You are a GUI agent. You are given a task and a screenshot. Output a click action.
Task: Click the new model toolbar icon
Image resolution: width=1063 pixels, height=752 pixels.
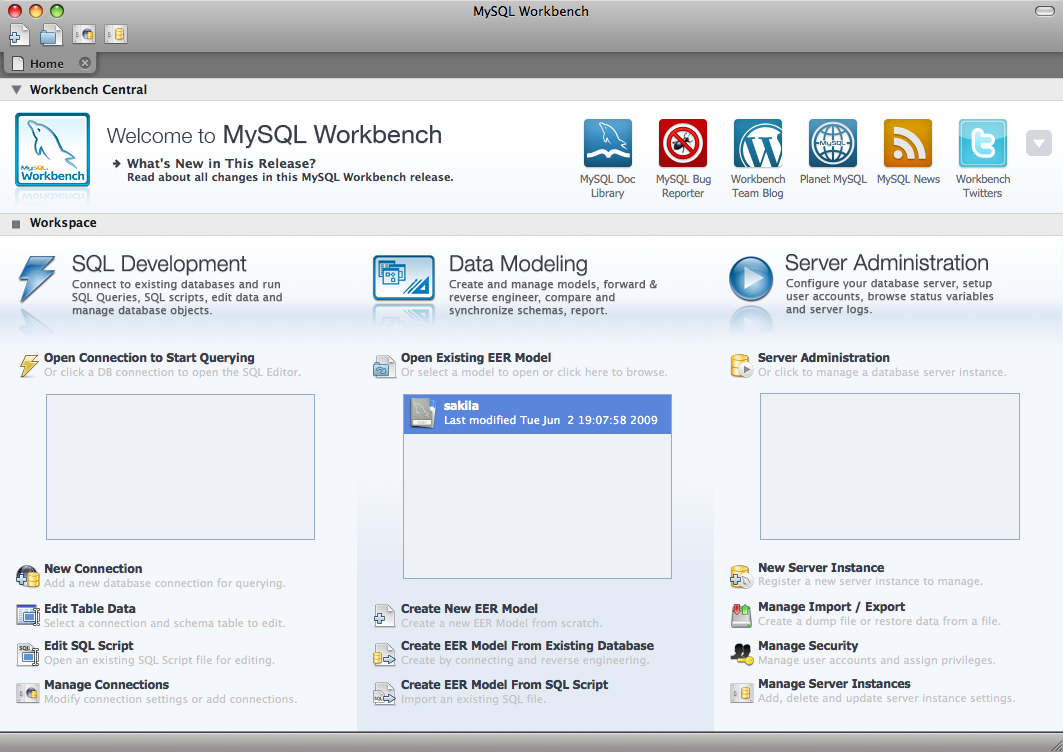point(20,35)
